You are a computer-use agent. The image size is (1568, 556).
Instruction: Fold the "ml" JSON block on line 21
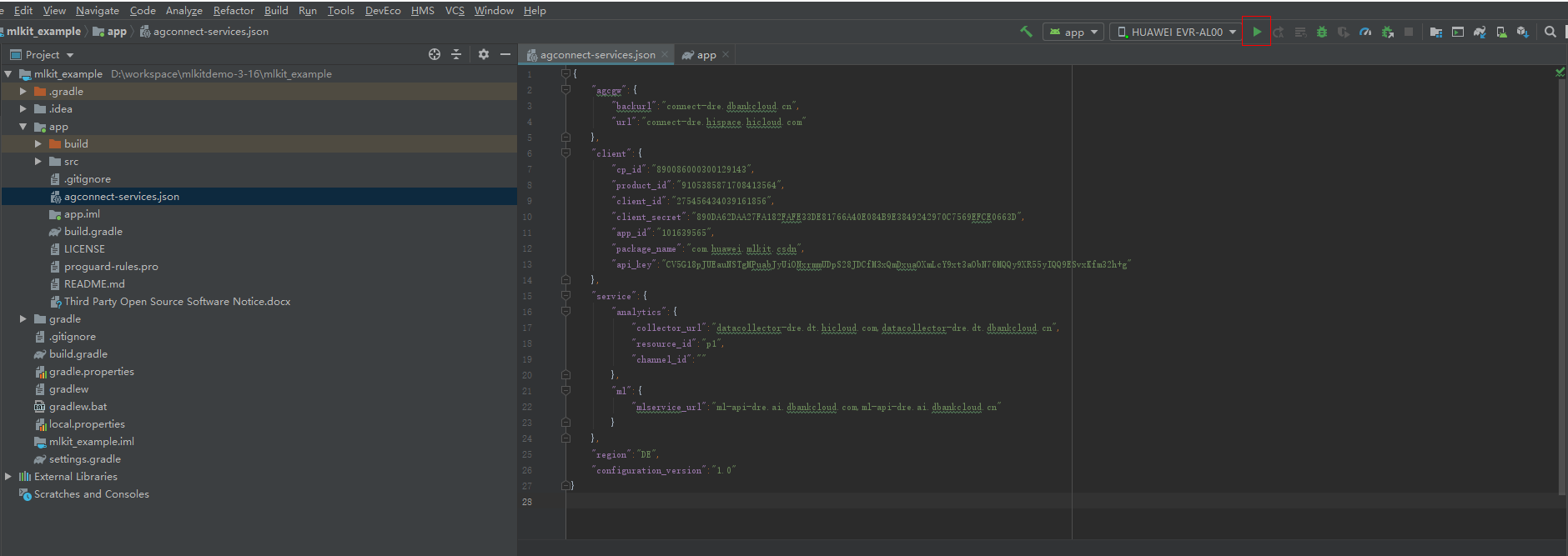[565, 390]
